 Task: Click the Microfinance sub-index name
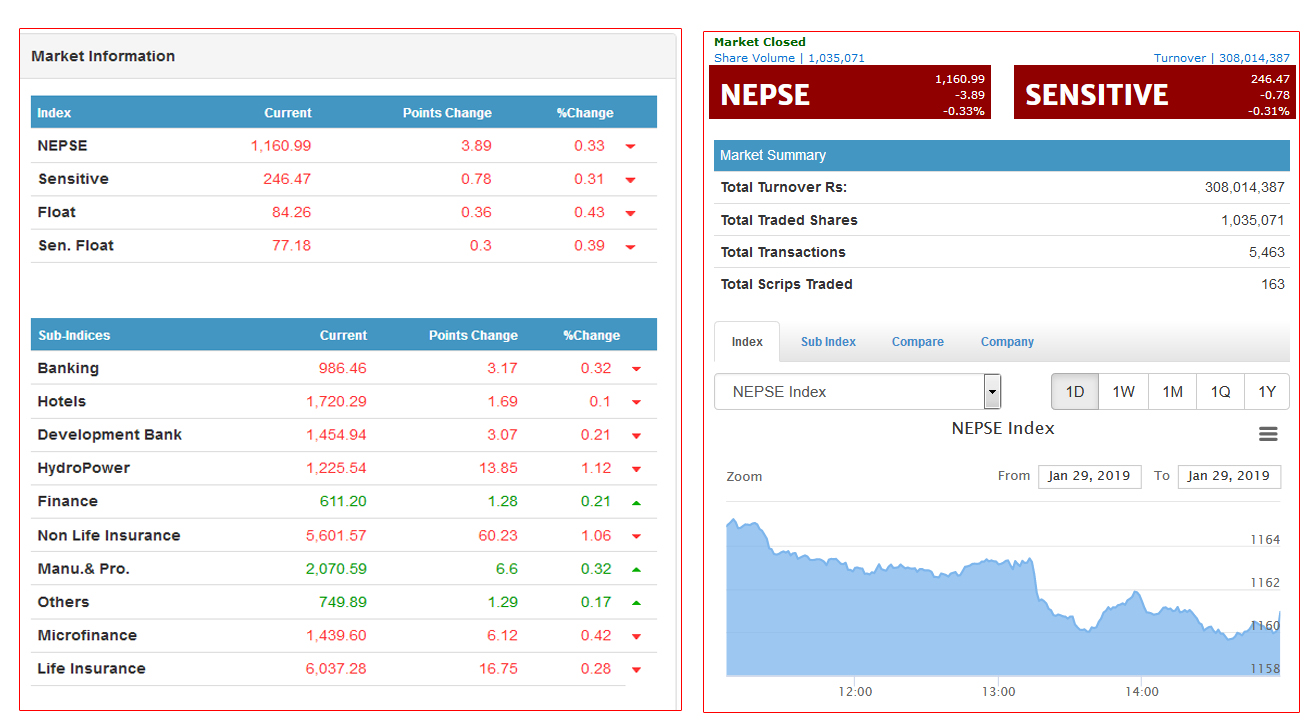(x=87, y=635)
